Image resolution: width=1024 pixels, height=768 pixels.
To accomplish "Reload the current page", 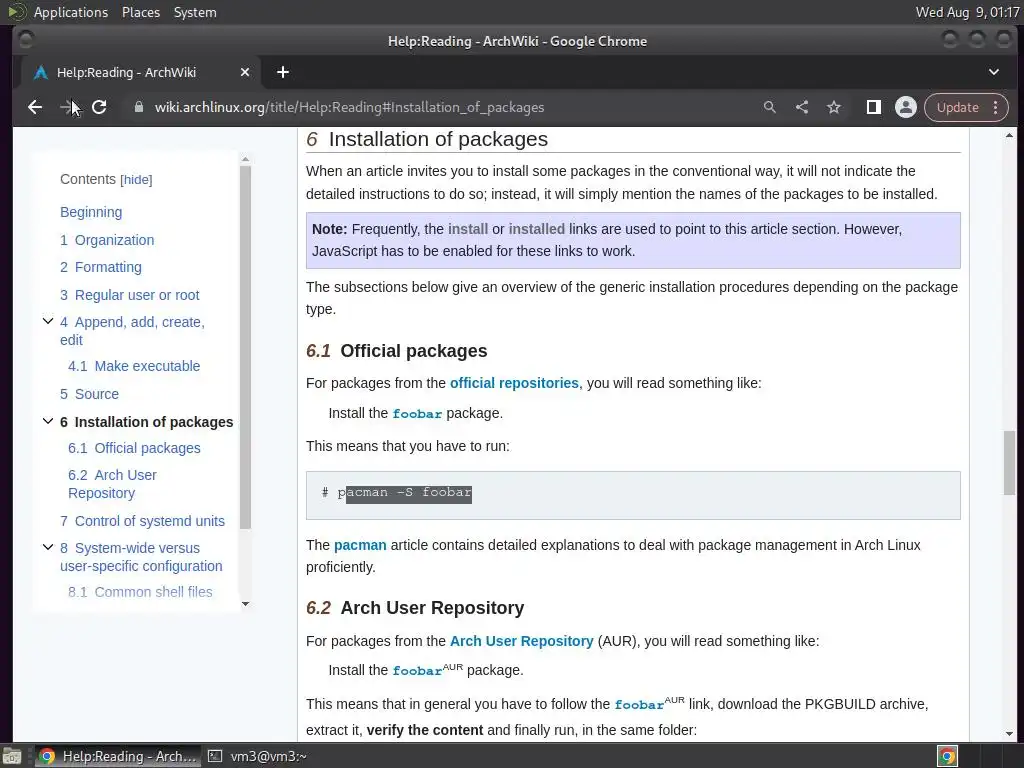I will pos(99,107).
